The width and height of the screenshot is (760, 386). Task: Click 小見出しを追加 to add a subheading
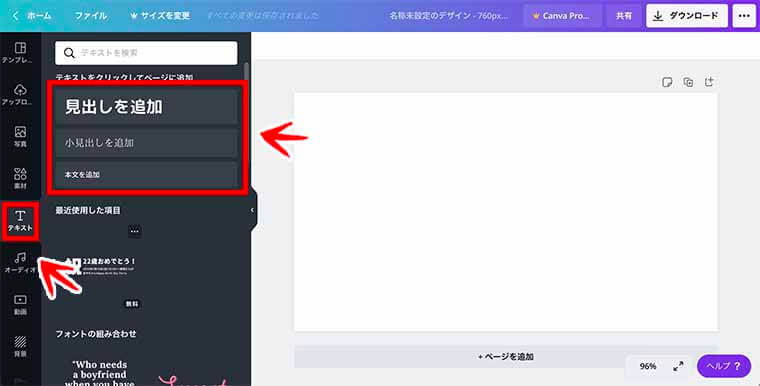147,143
